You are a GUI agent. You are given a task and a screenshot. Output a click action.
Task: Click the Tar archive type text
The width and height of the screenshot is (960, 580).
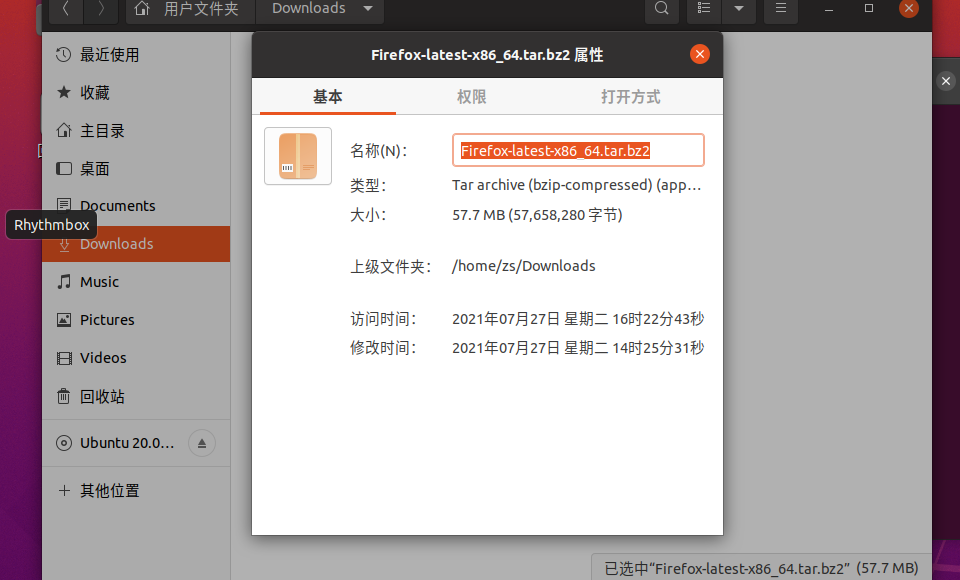pos(576,185)
